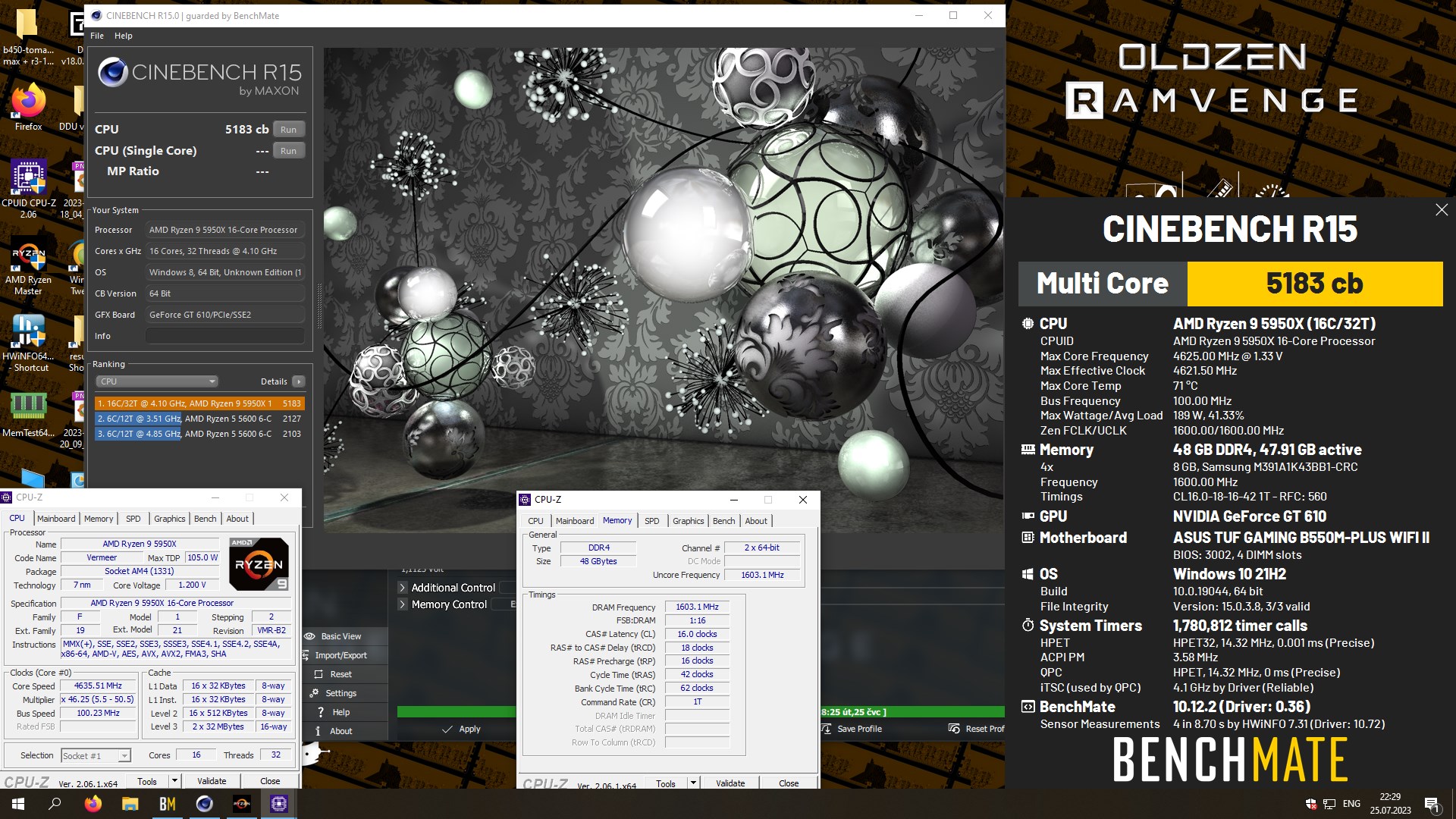Open the notification center icon
The height and width of the screenshot is (819, 1456).
pyautogui.click(x=1432, y=804)
